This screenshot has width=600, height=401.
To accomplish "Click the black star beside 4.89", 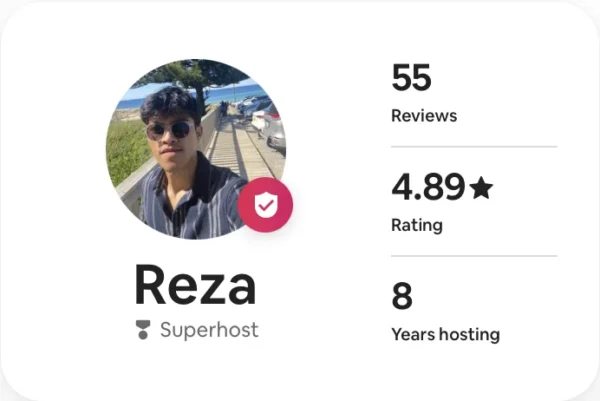I will pos(481,187).
